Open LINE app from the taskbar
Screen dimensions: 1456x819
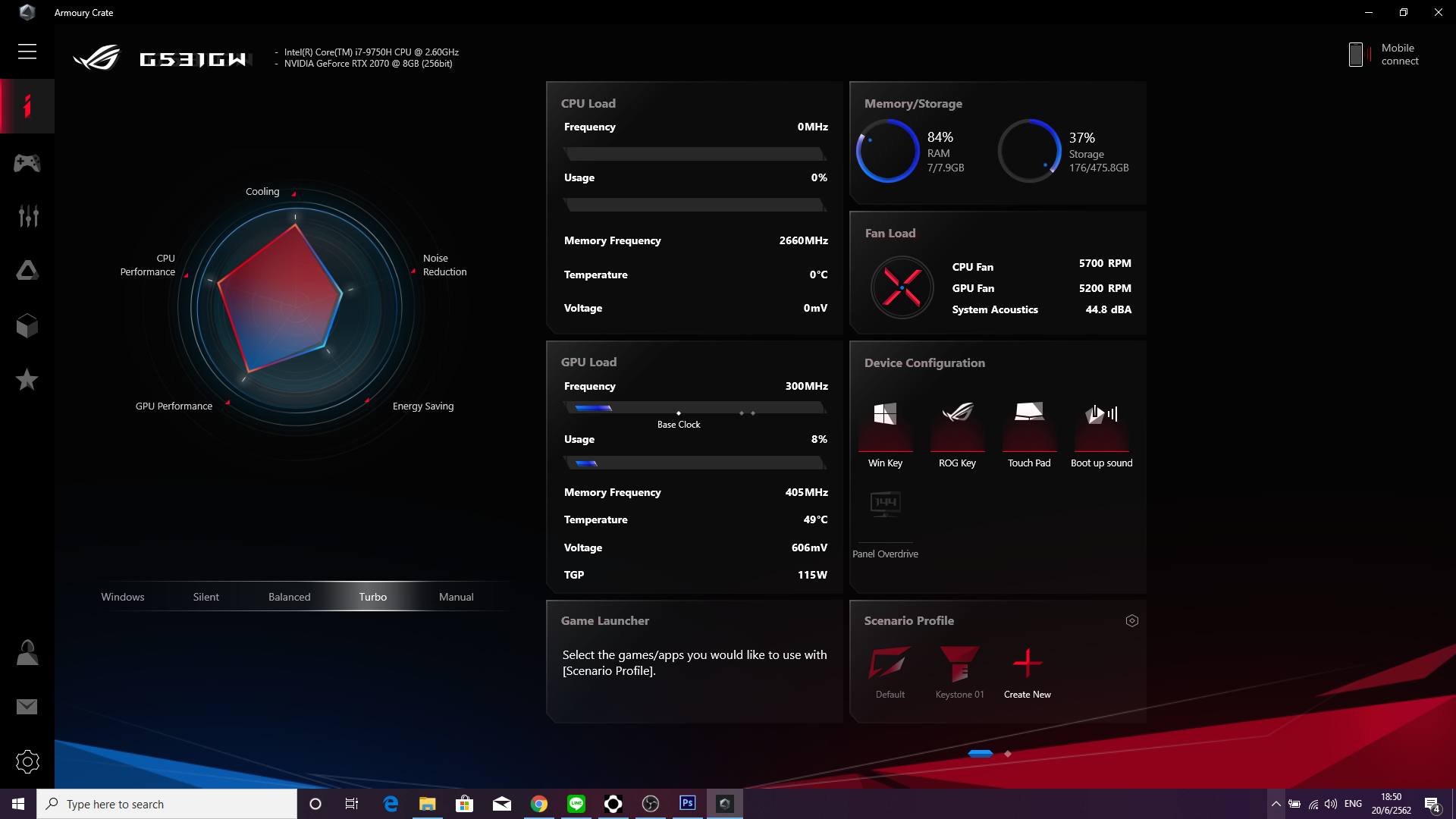click(x=576, y=804)
